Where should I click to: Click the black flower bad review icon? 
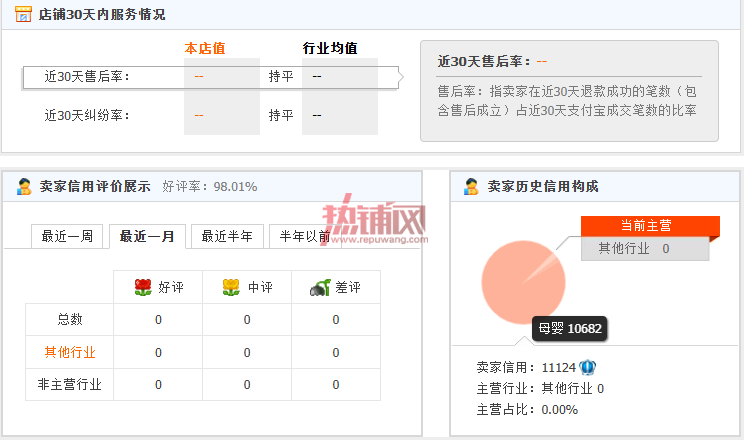coord(320,287)
